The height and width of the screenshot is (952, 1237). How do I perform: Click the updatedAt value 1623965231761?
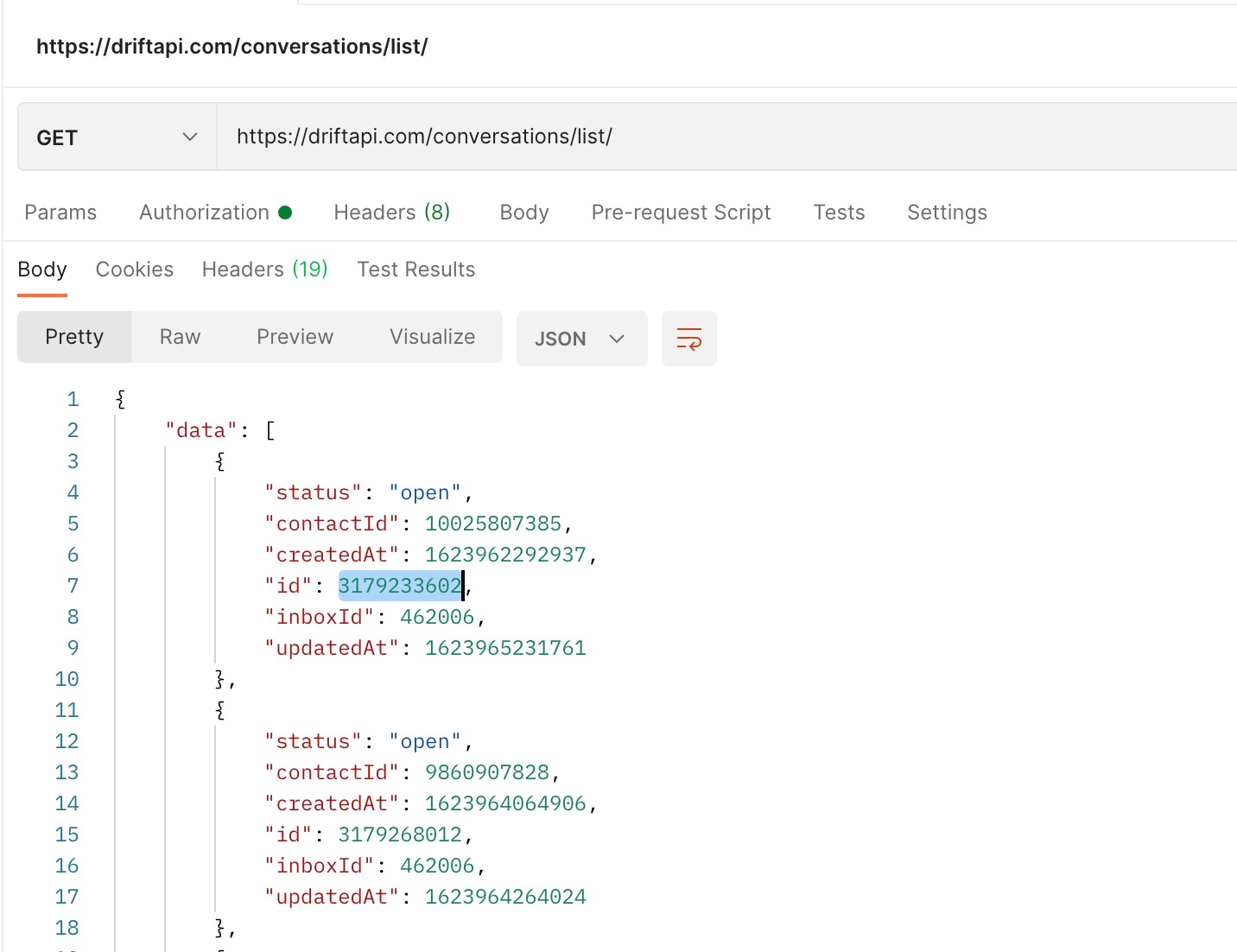click(x=505, y=648)
